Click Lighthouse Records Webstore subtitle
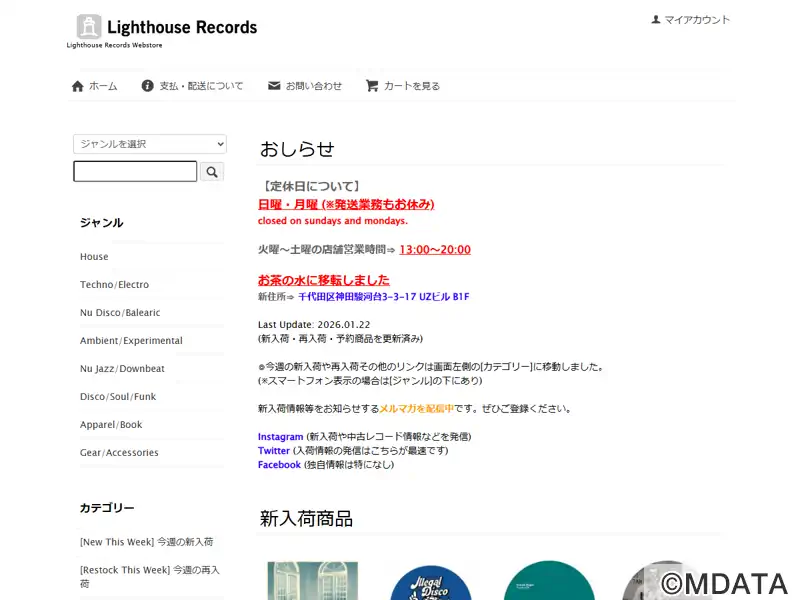Screen dimensions: 800x600 (114, 45)
